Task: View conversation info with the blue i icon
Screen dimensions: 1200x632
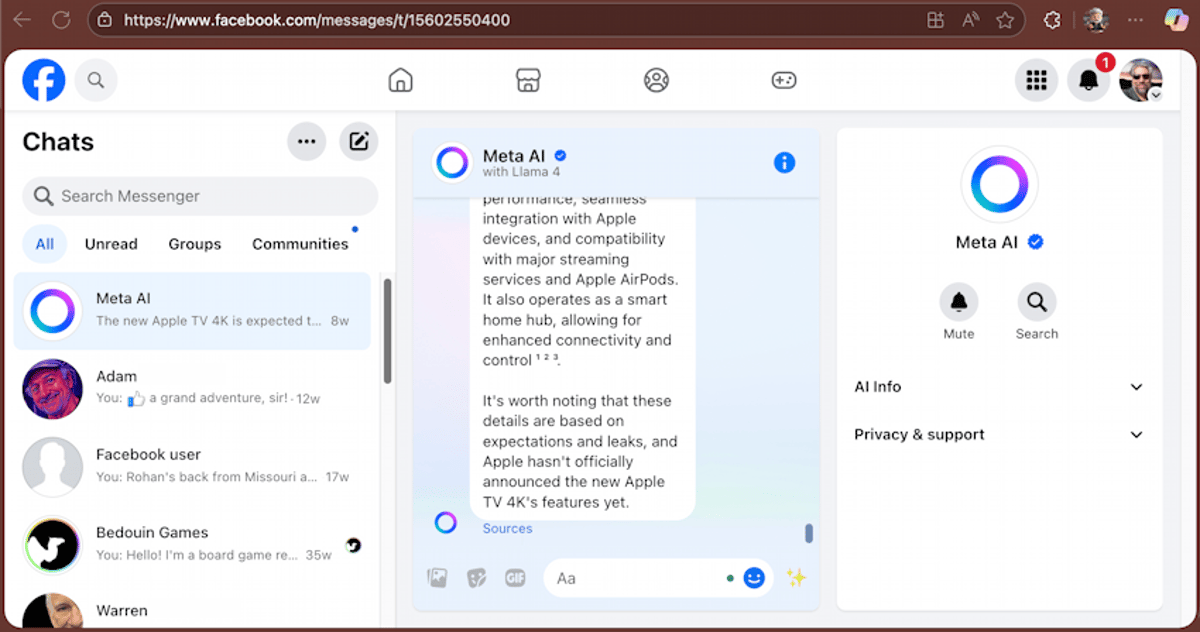Action: (785, 162)
